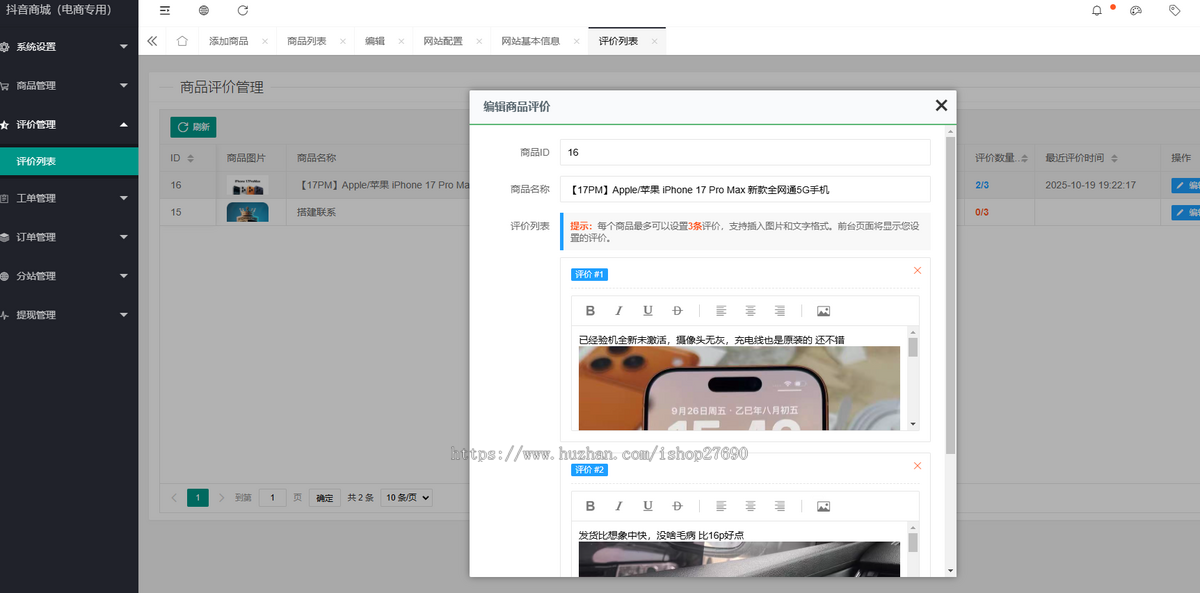The height and width of the screenshot is (593, 1200).
Task: Insert image in 评价 #2 editor
Action: [x=824, y=506]
